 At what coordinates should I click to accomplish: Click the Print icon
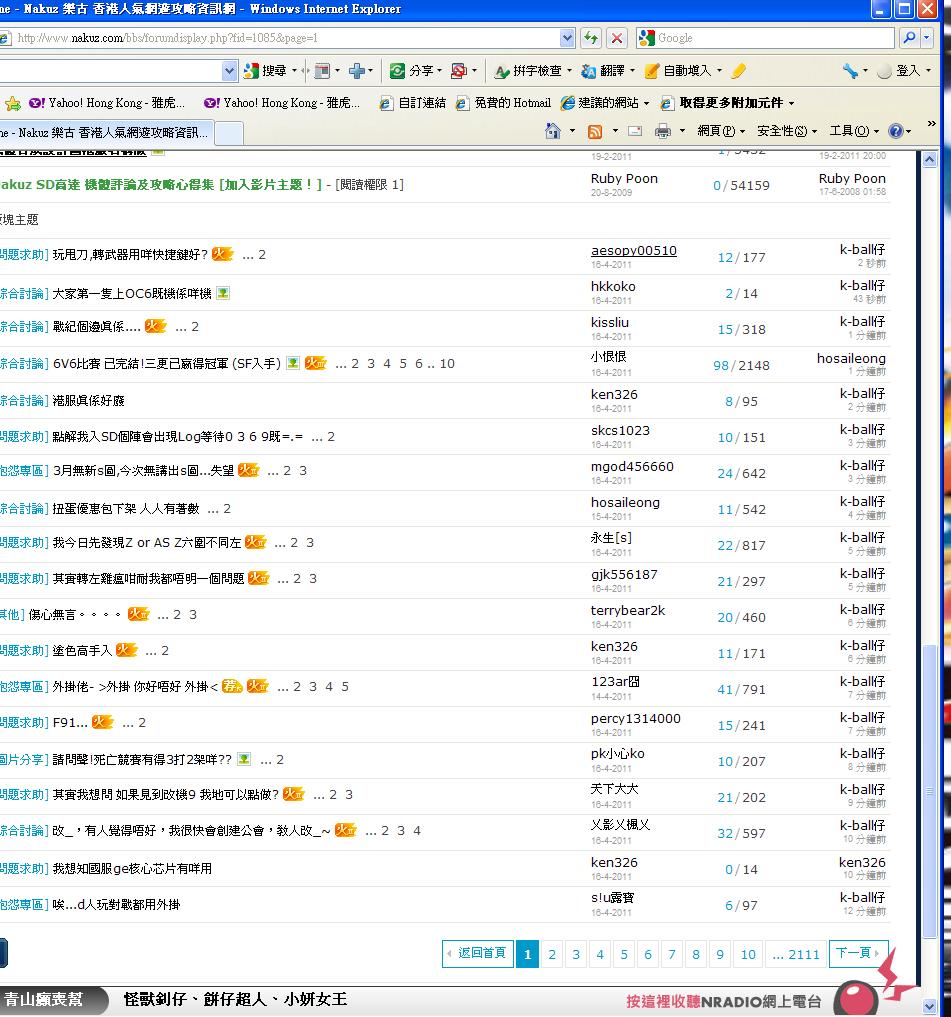pyautogui.click(x=662, y=132)
